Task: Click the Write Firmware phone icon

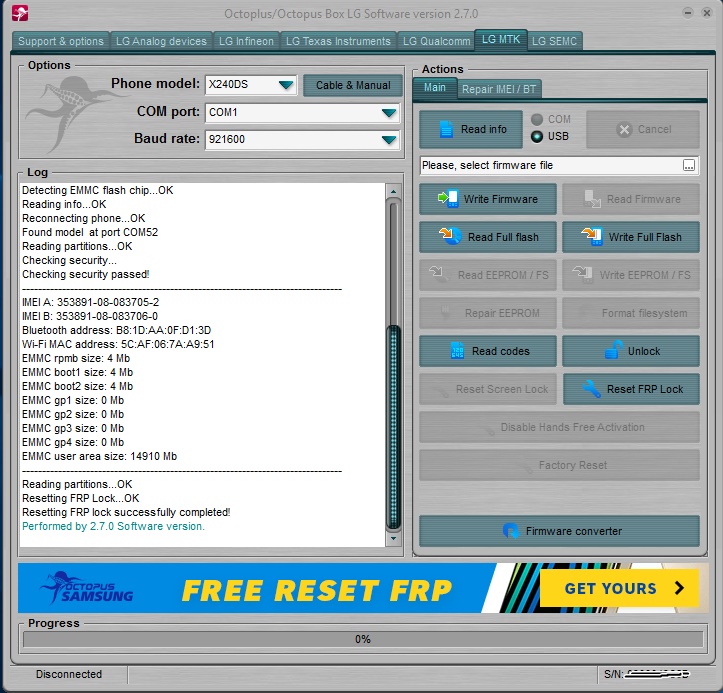Action: click(x=448, y=199)
